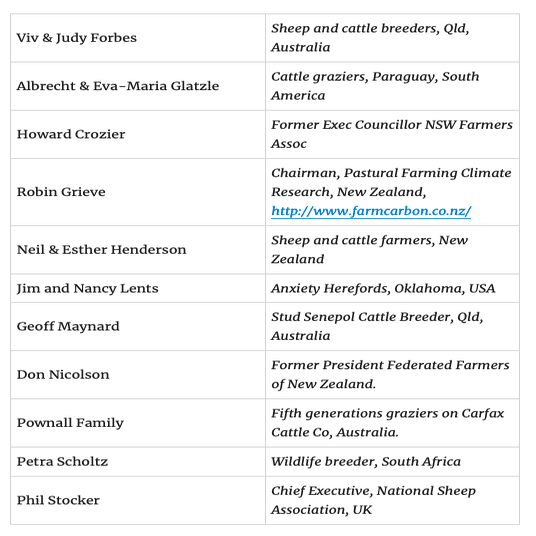This screenshot has width=536, height=536.
Task: Click on Robin Grieve name
Action: tap(61, 192)
